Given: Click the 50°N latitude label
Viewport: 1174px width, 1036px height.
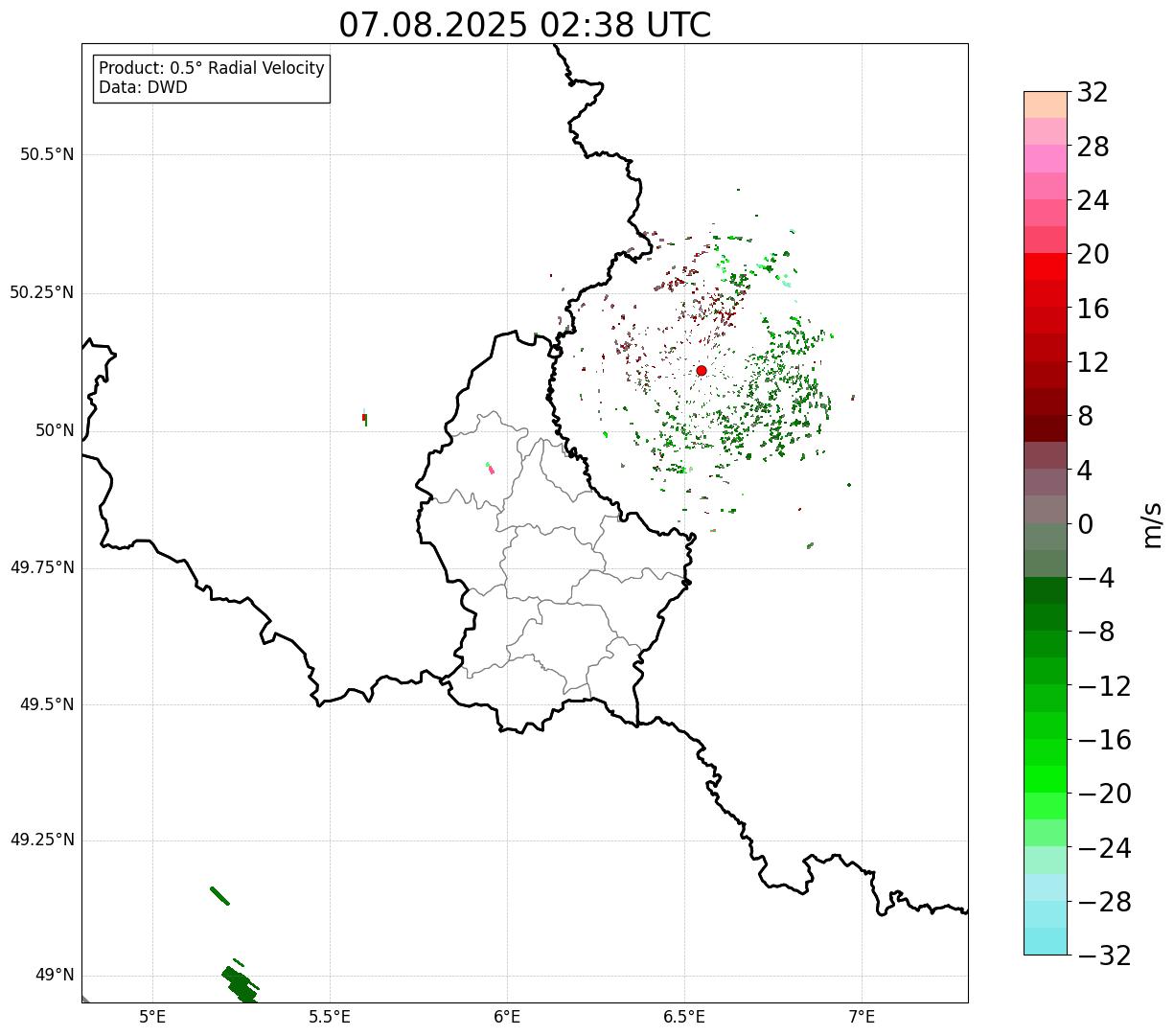Looking at the screenshot, I should pyautogui.click(x=55, y=430).
